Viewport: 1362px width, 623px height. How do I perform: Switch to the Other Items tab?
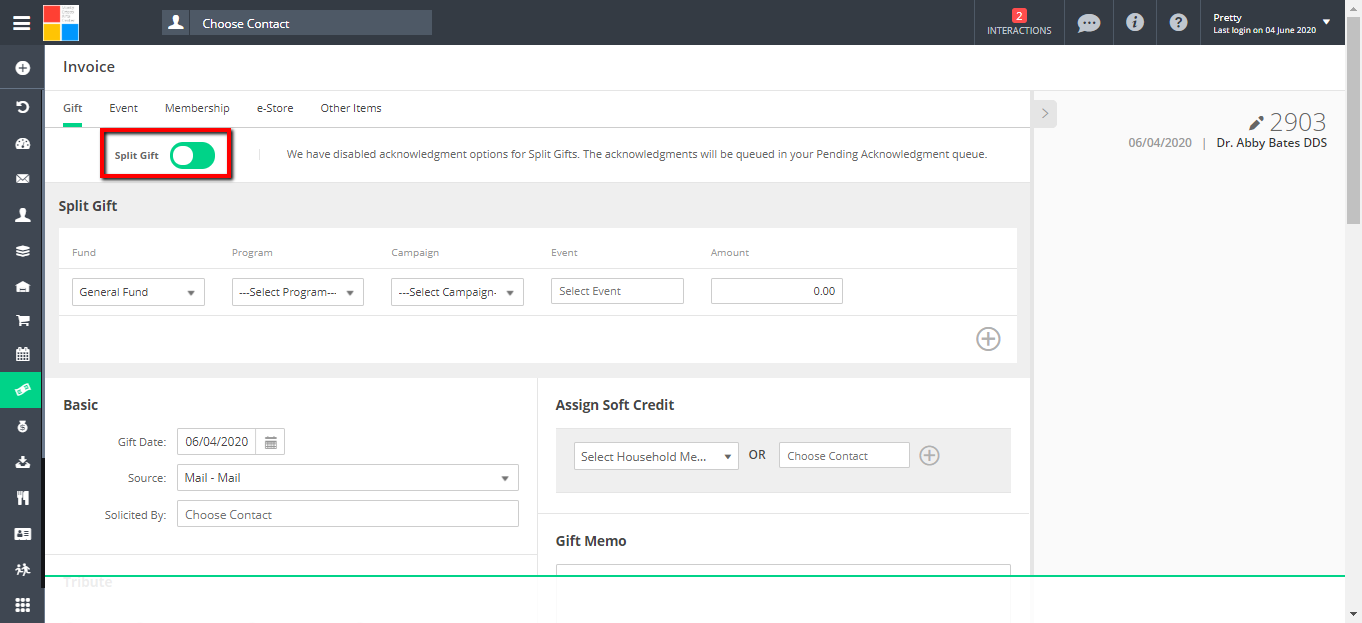tap(351, 108)
